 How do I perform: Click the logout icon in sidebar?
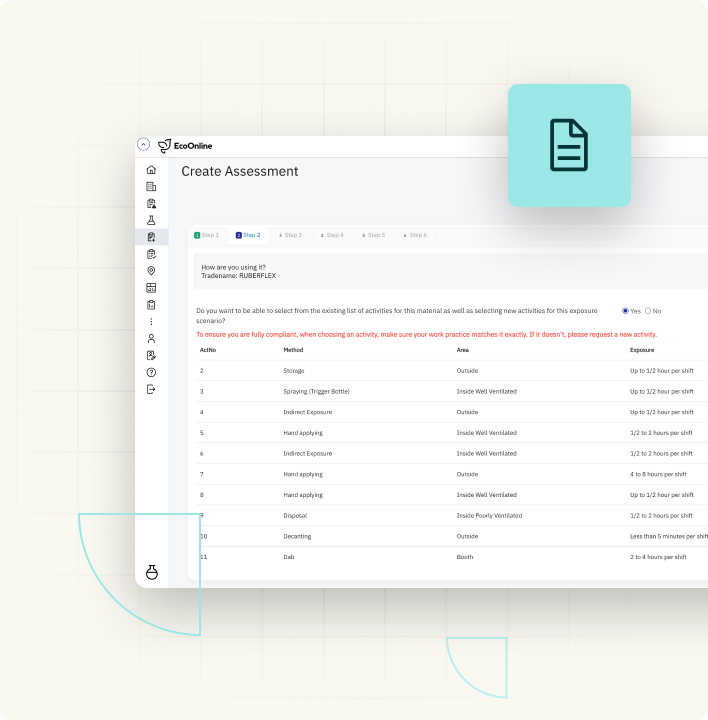(151, 390)
